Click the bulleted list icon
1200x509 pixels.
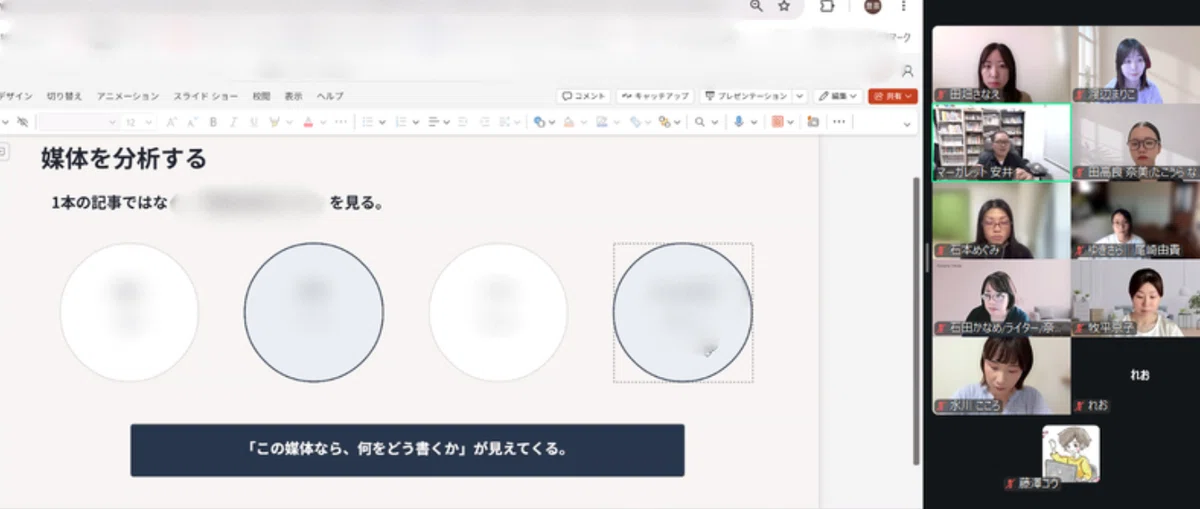[x=368, y=122]
